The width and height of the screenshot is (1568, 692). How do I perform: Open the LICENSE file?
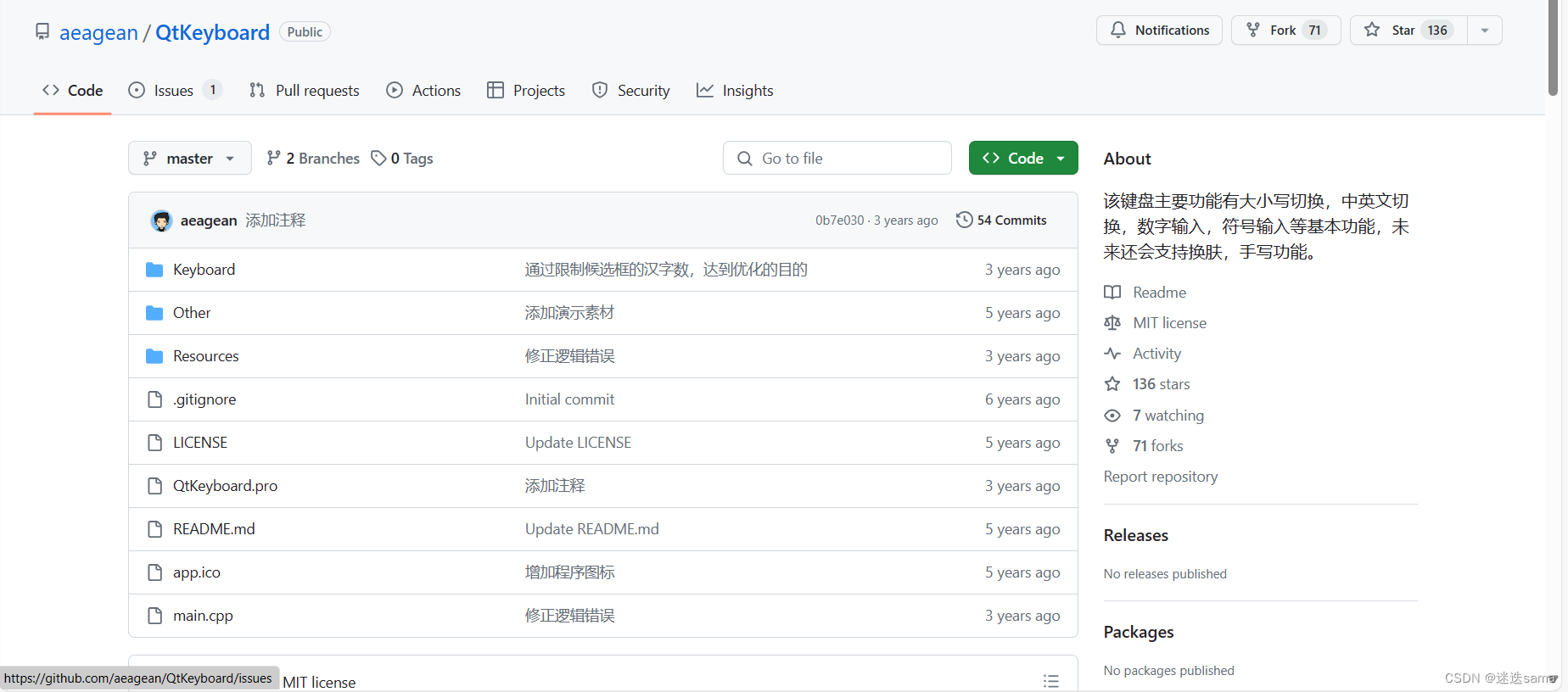point(200,443)
